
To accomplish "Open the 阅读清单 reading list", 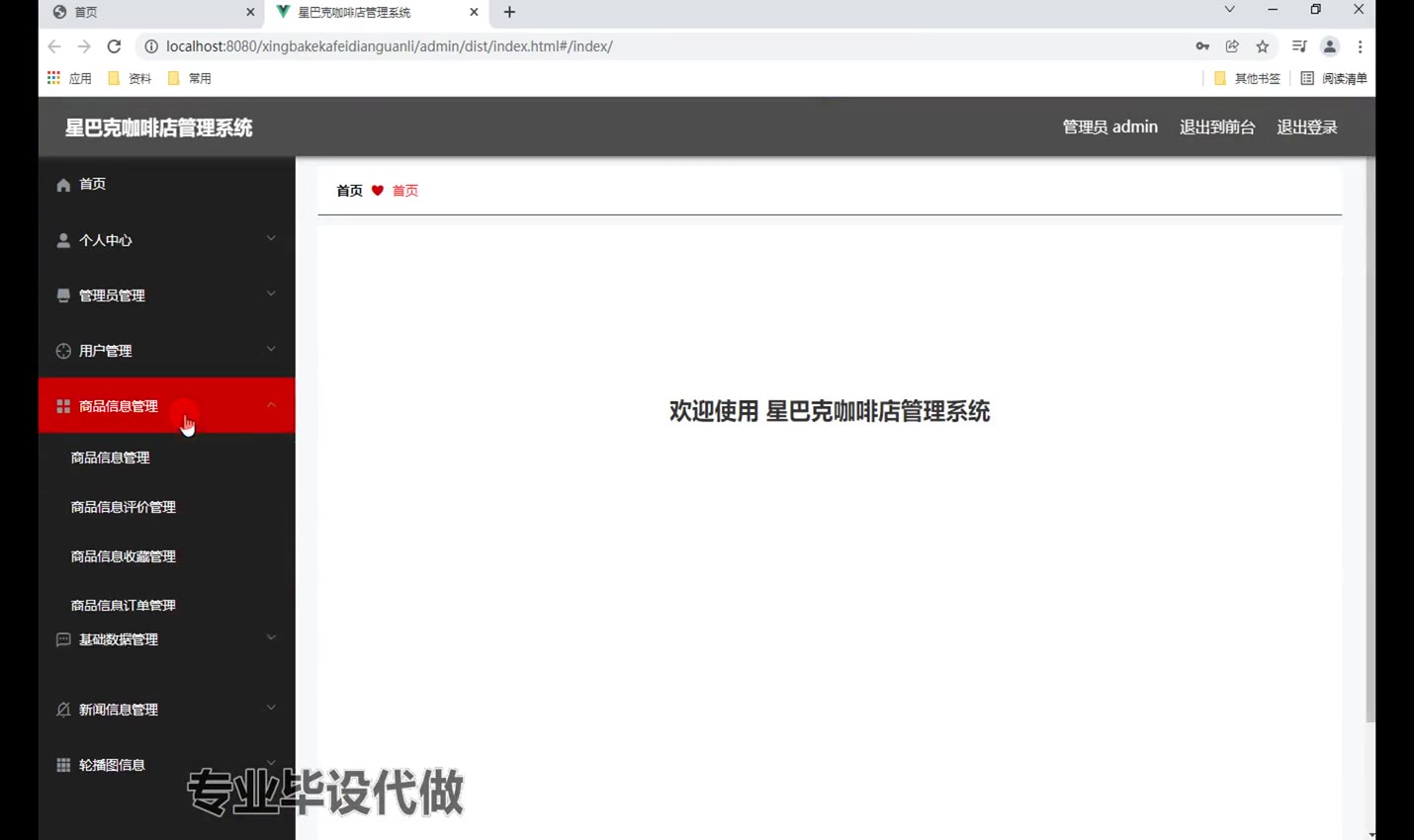I will 1334,78.
